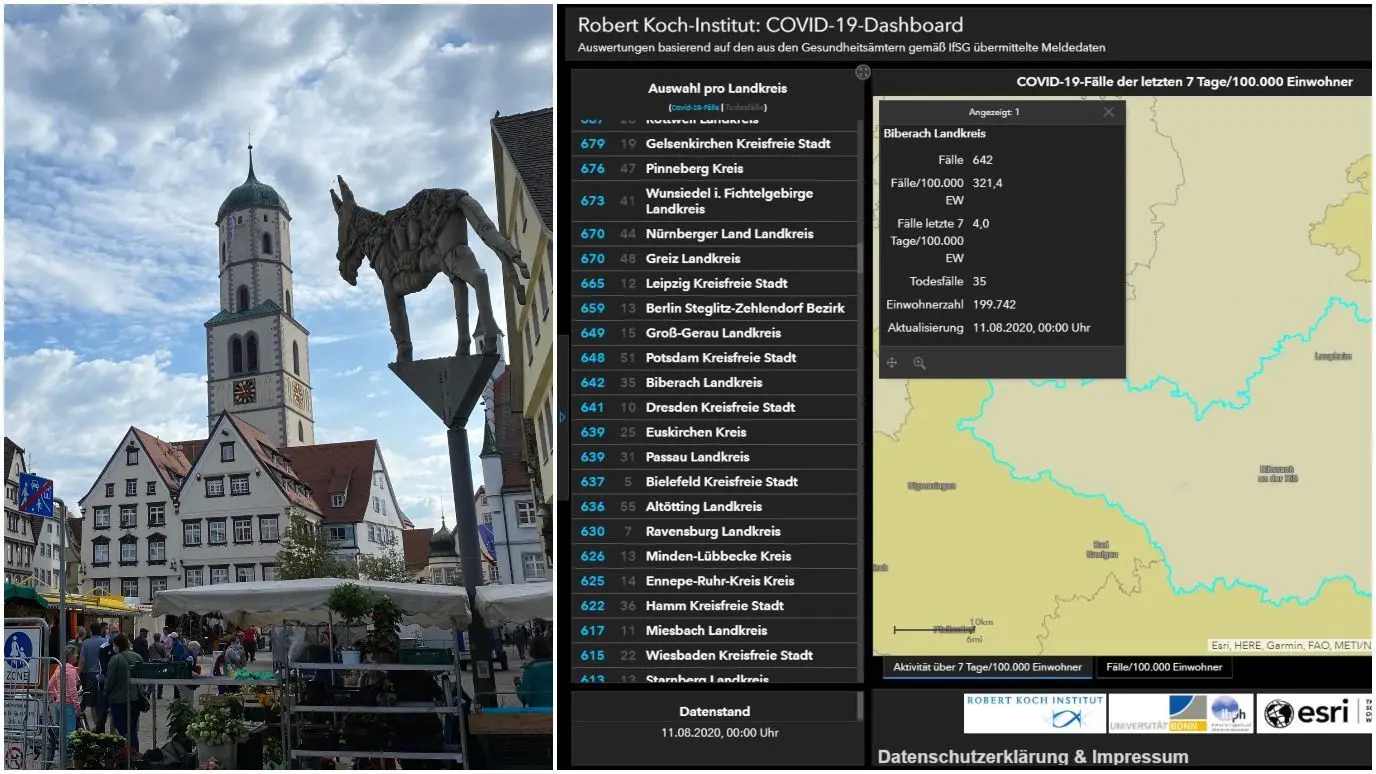Click the Robert Koch Institut logo
1376x774 pixels.
pos(1034,713)
